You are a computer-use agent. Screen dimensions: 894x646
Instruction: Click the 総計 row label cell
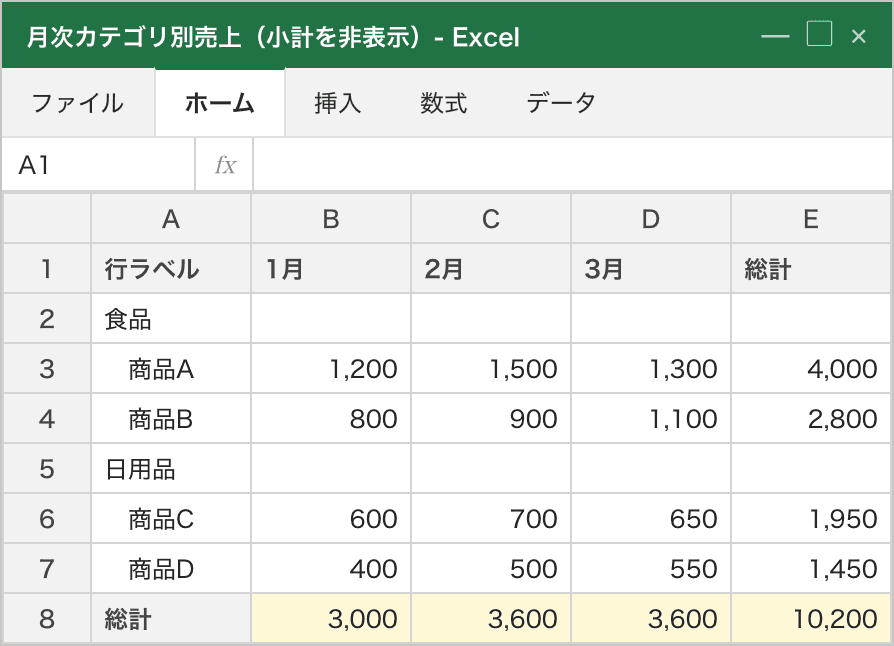tap(171, 619)
